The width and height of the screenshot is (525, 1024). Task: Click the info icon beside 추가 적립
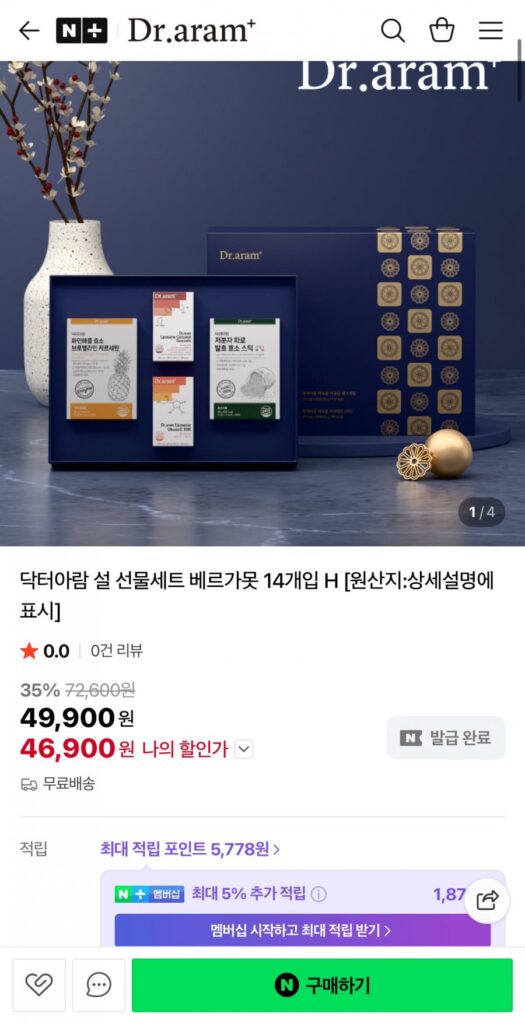[319, 894]
